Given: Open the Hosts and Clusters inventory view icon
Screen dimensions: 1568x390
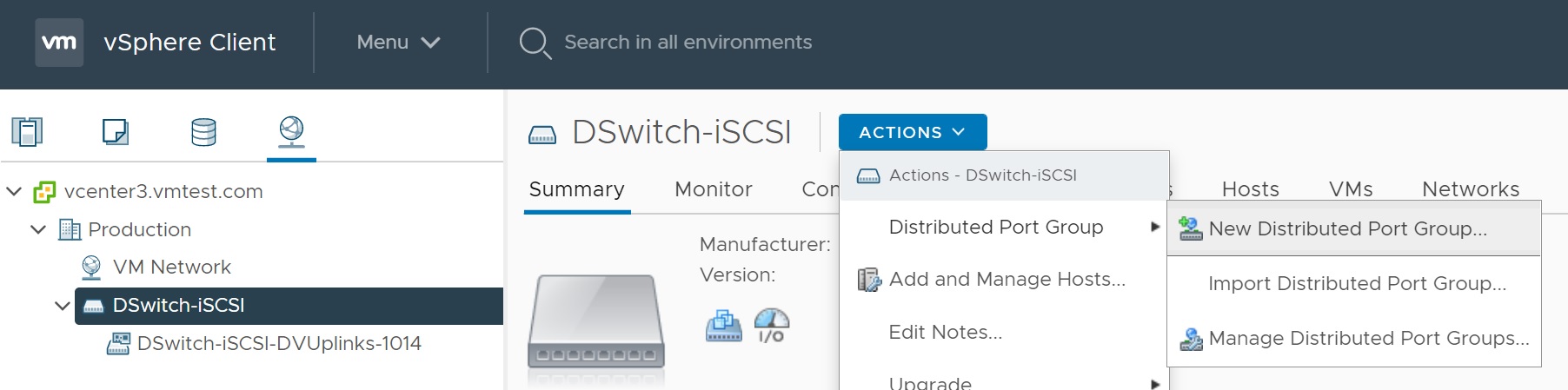Looking at the screenshot, I should 27,132.
